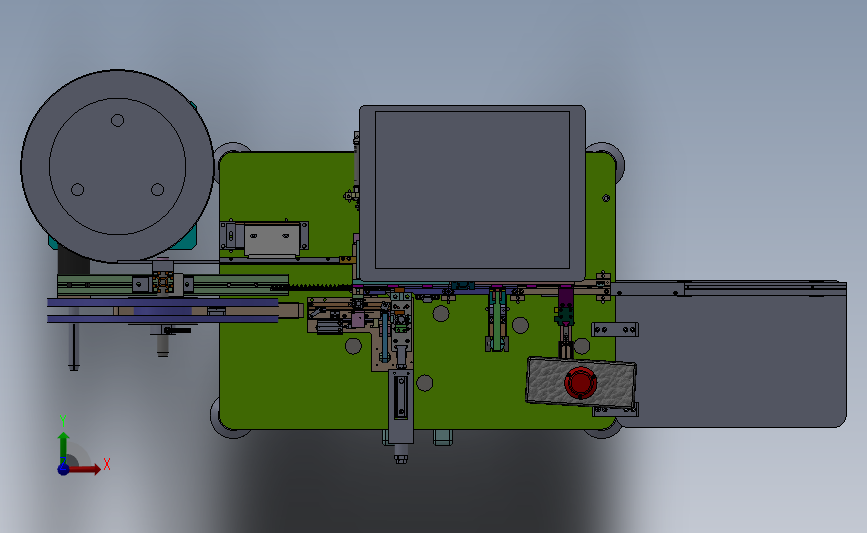Select the large circular reel disc
The height and width of the screenshot is (533, 867).
(117, 166)
